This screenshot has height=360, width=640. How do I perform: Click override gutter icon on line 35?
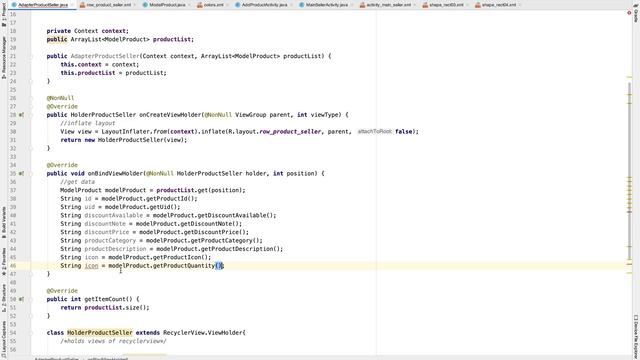click(x=21, y=173)
